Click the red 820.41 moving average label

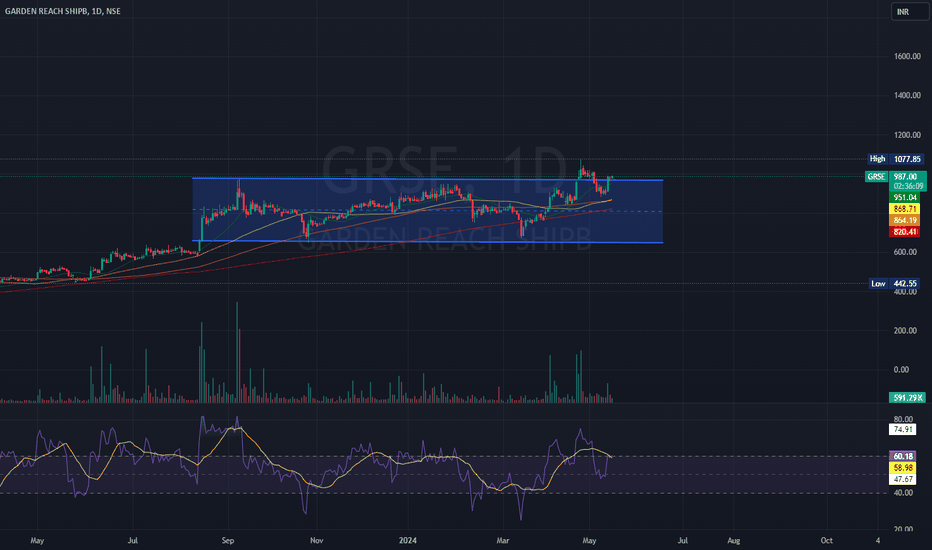pyautogui.click(x=905, y=232)
